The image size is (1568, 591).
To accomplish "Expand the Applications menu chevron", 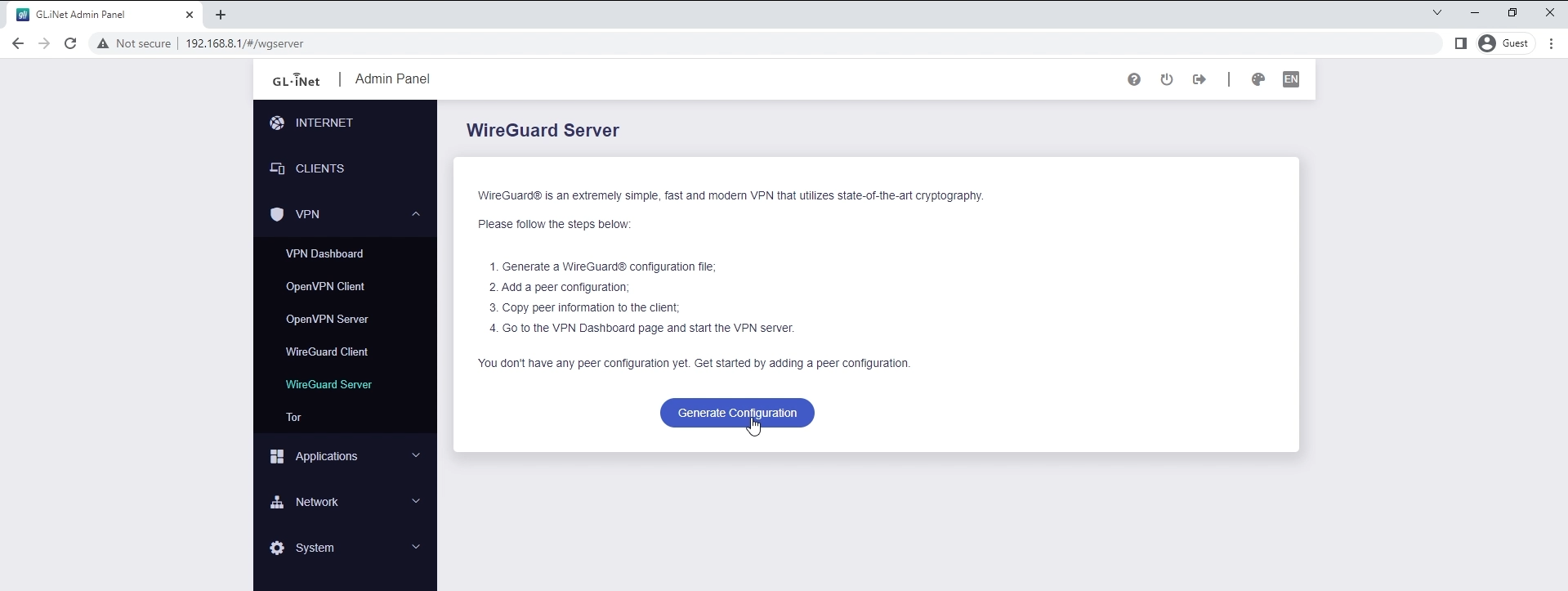I will tap(416, 455).
